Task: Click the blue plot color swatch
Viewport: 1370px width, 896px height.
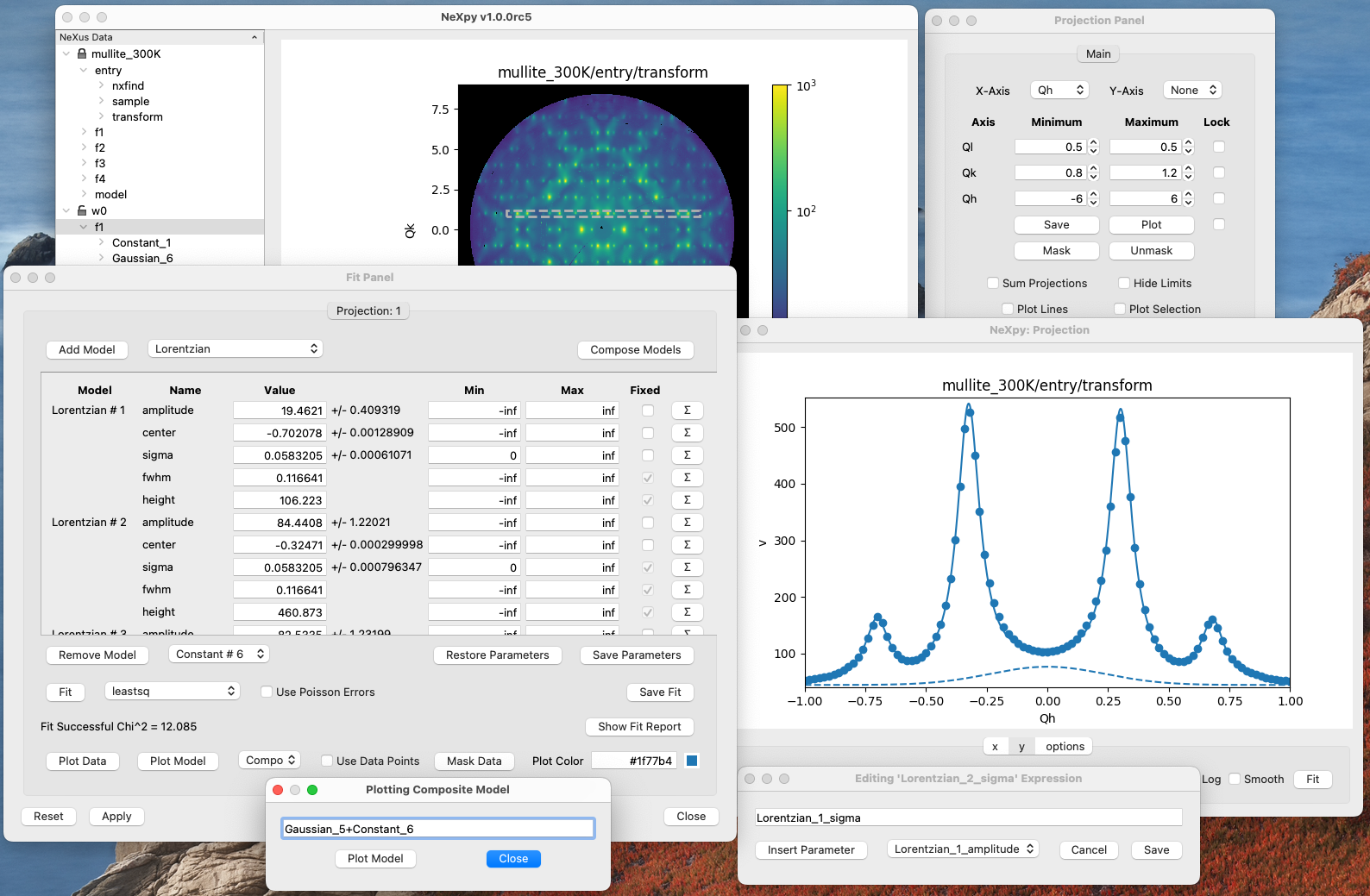Action: click(692, 761)
